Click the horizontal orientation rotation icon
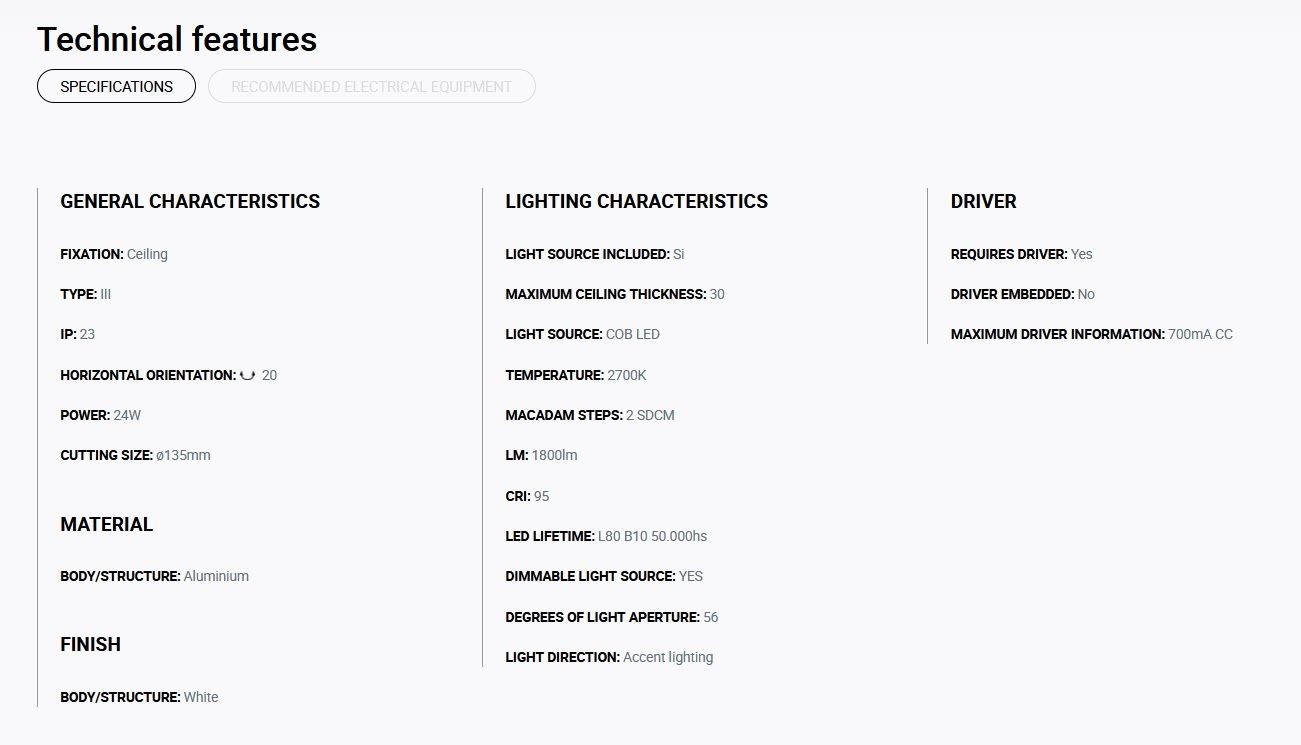Viewport: 1301px width, 745px height. tap(248, 375)
